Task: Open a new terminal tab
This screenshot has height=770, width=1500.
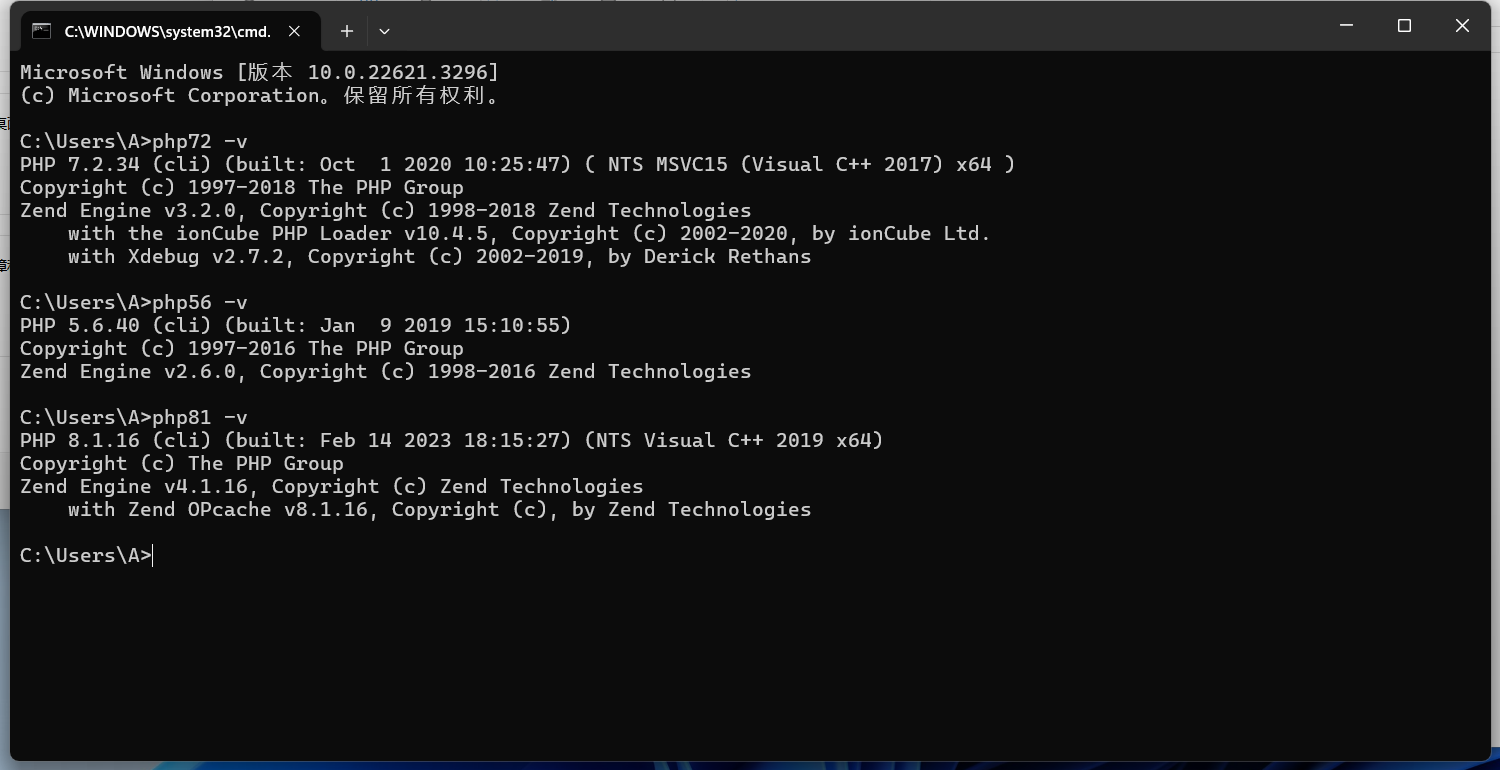Action: pyautogui.click(x=347, y=31)
